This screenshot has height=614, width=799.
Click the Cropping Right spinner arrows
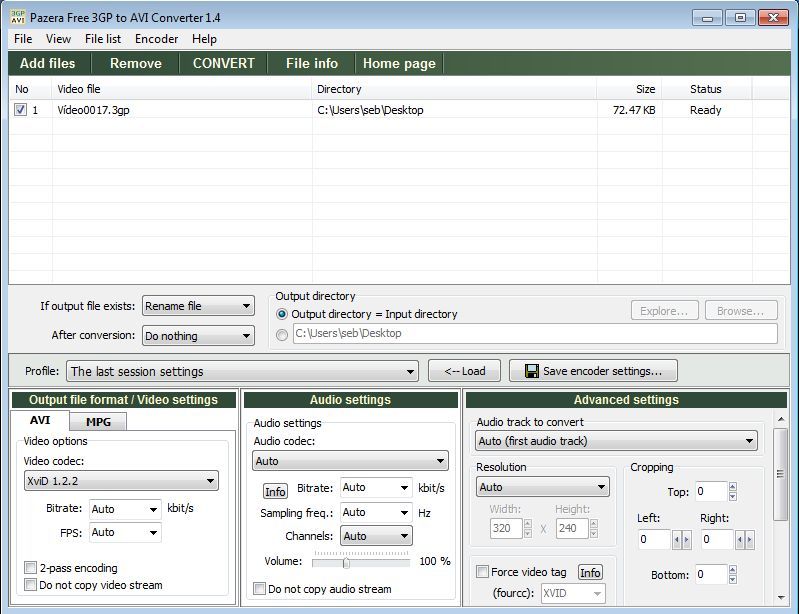(x=745, y=539)
